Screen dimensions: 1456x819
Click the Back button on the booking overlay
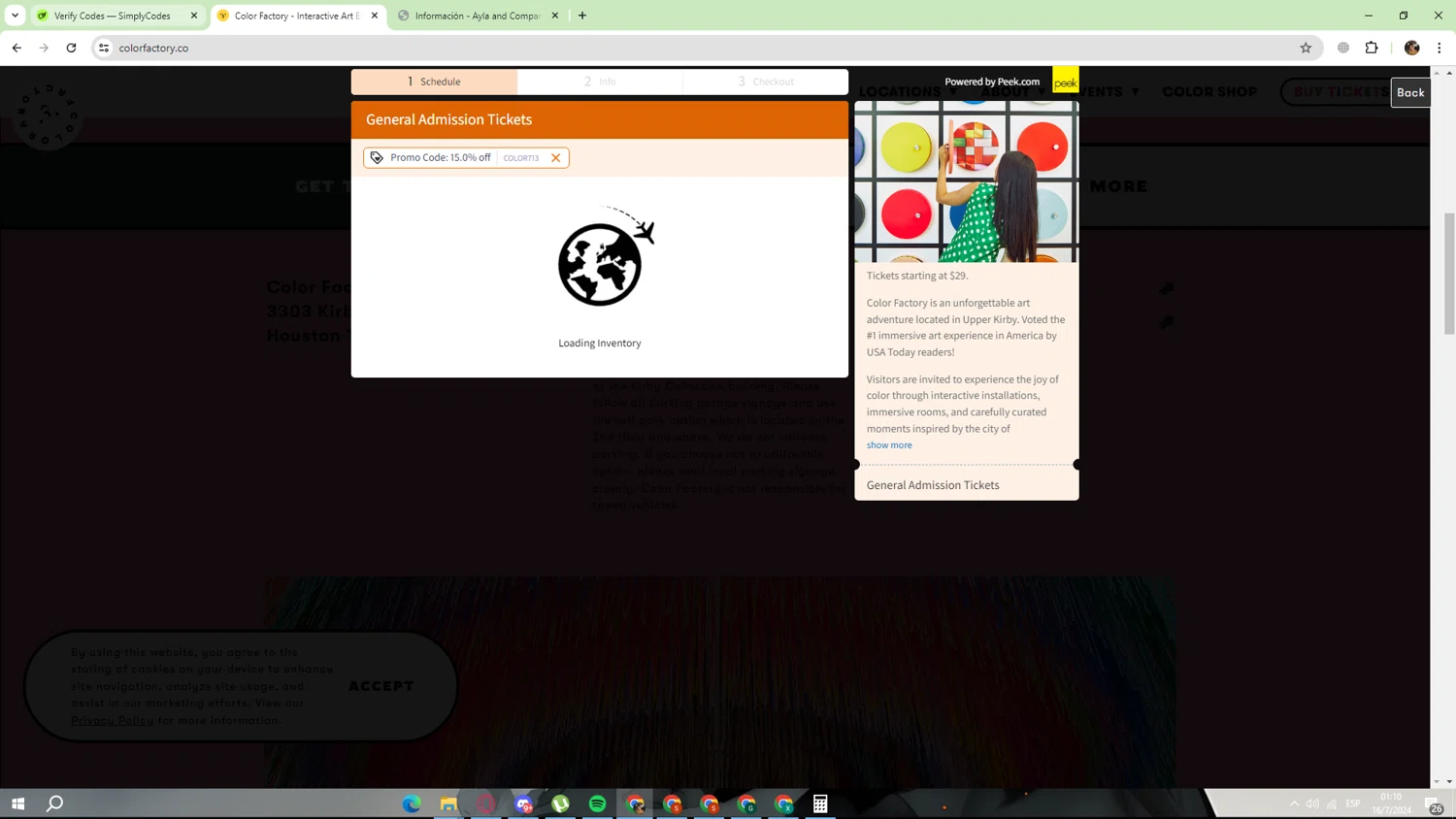pyautogui.click(x=1410, y=92)
